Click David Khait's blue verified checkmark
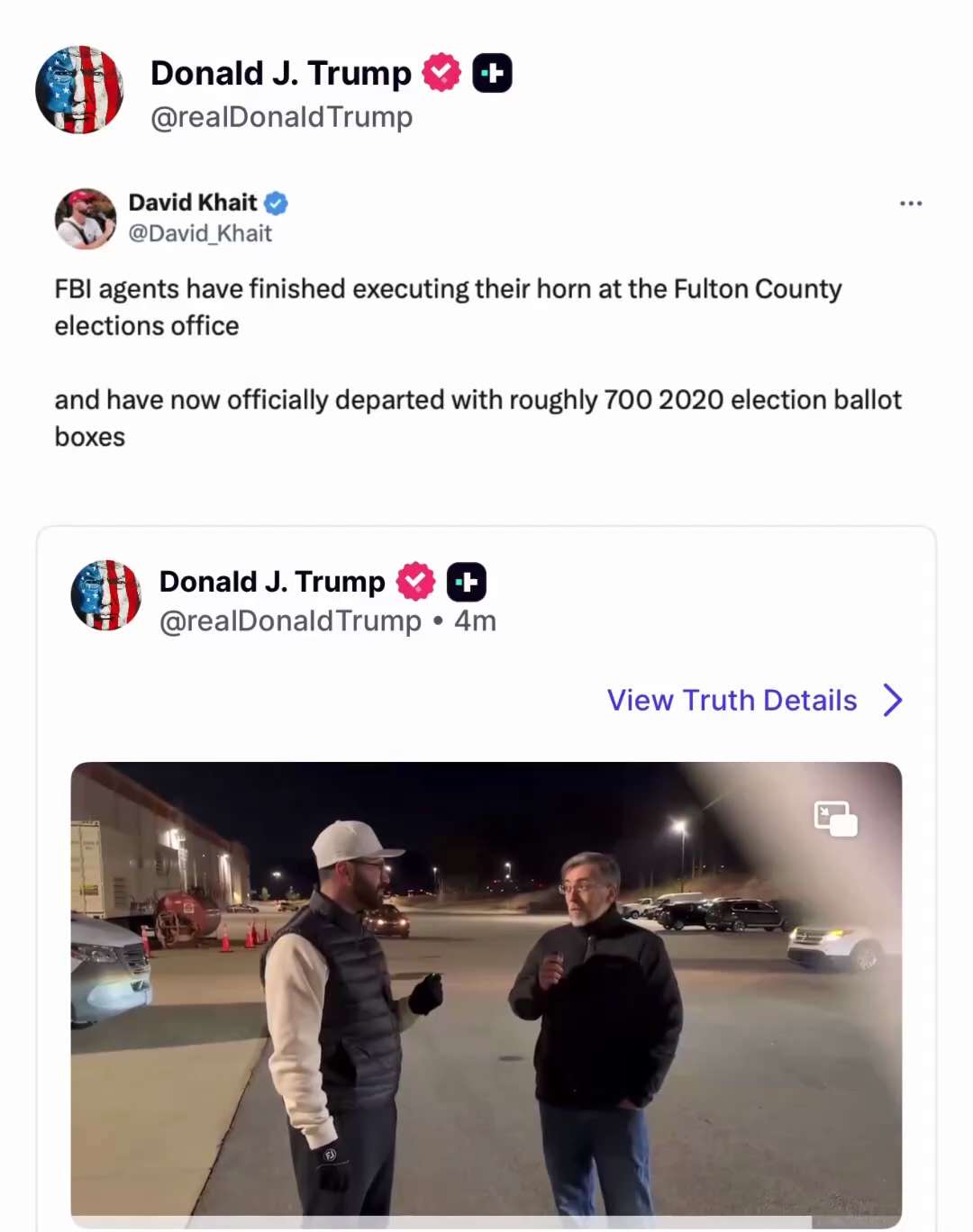The height and width of the screenshot is (1232, 973). (276, 204)
